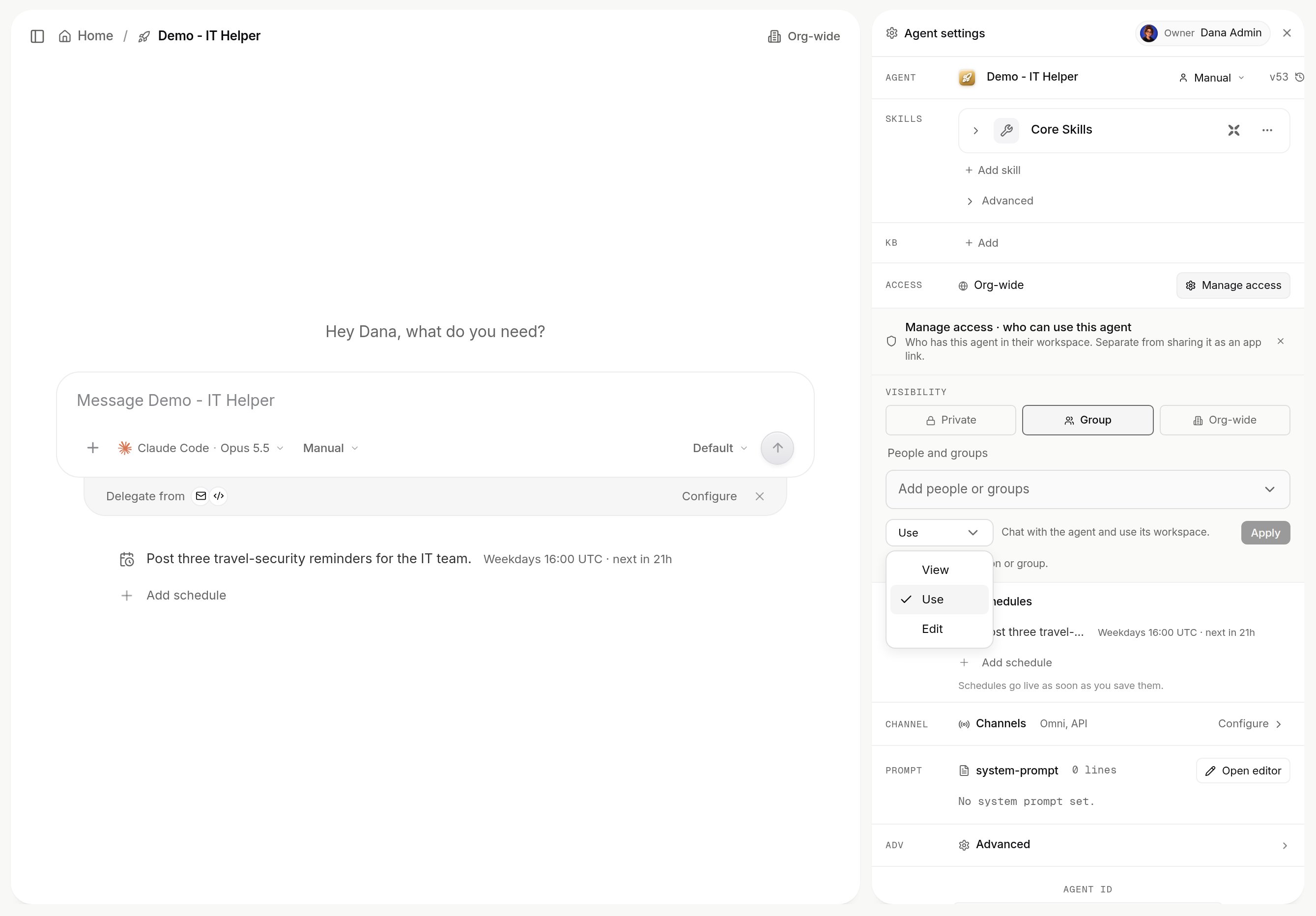The image size is (1316, 916).
Task: Open the Add people or groups dropdown
Action: (x=1087, y=489)
